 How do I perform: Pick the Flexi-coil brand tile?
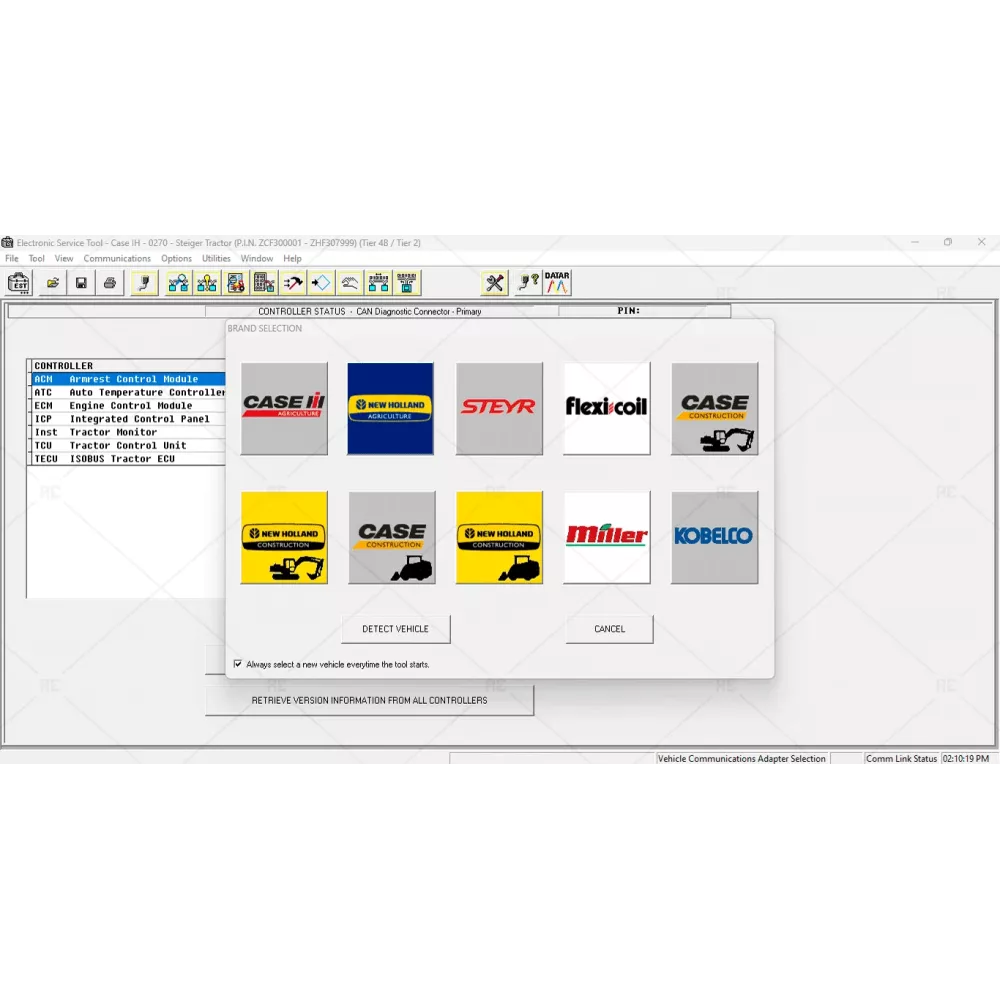[607, 408]
